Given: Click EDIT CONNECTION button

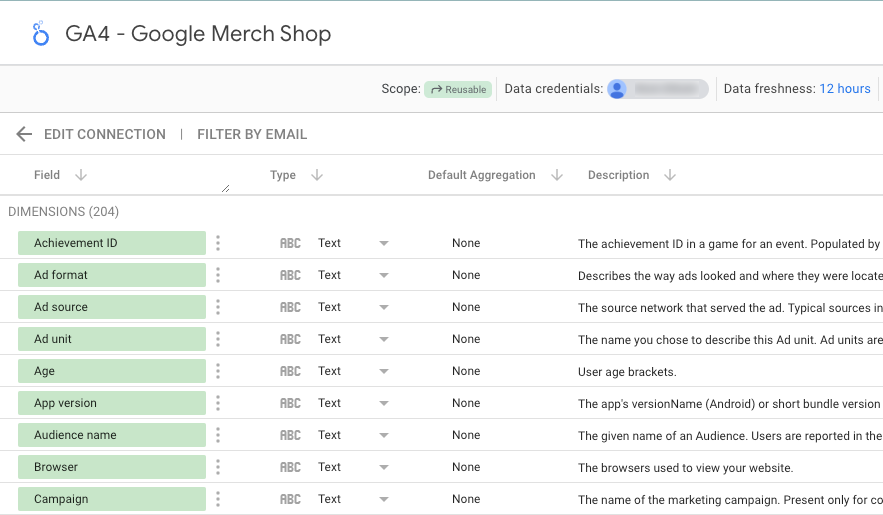Looking at the screenshot, I should pyautogui.click(x=105, y=134).
